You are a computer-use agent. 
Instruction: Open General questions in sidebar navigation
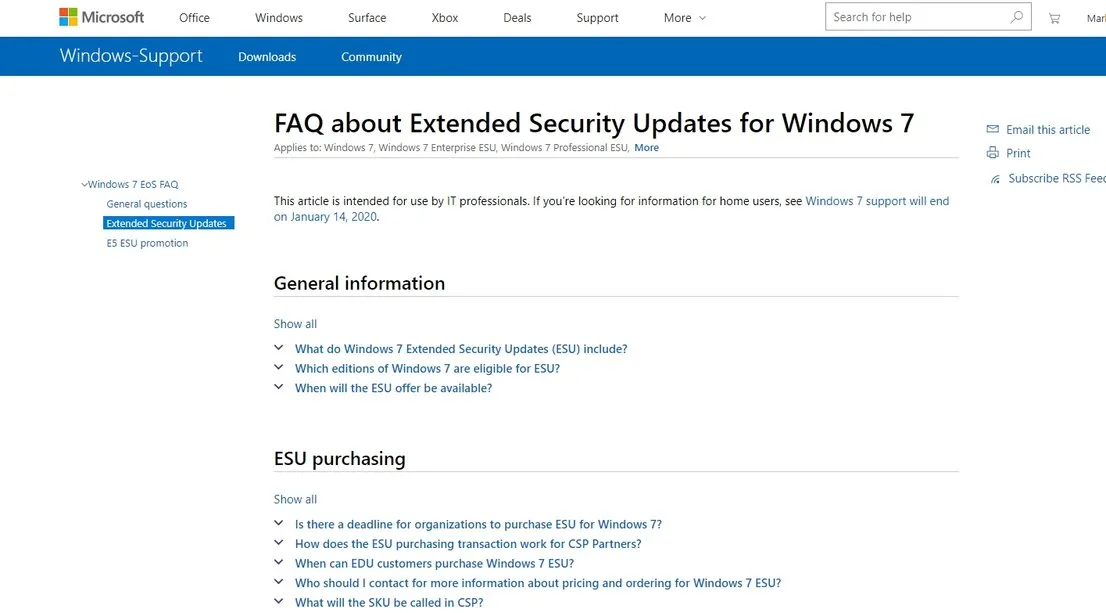[146, 203]
